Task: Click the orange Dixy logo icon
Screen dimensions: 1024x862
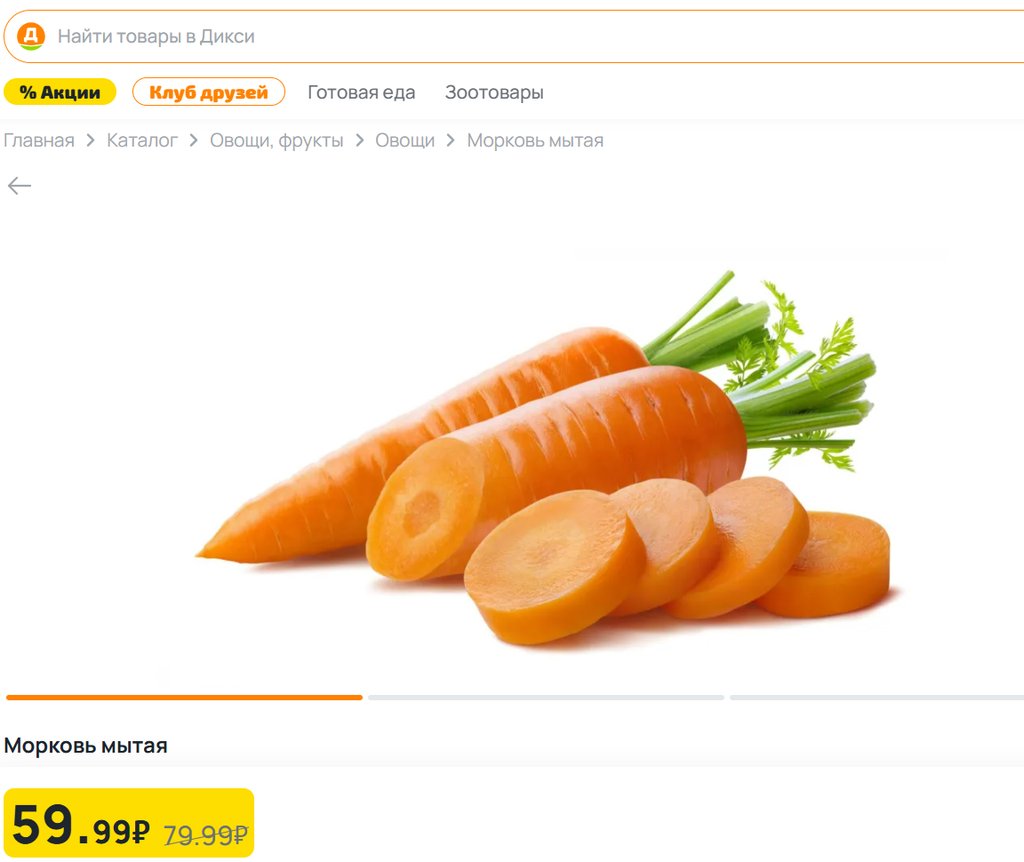Action: coord(31,36)
